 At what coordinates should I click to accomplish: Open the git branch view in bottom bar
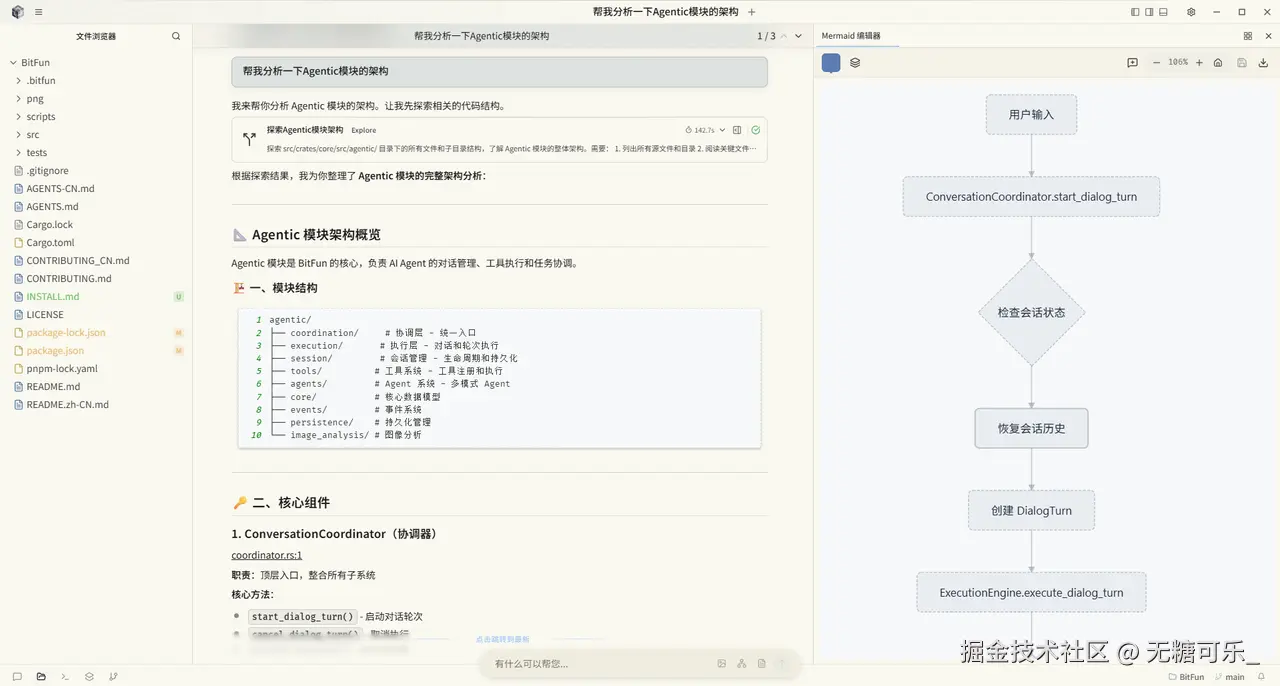[x=113, y=677]
